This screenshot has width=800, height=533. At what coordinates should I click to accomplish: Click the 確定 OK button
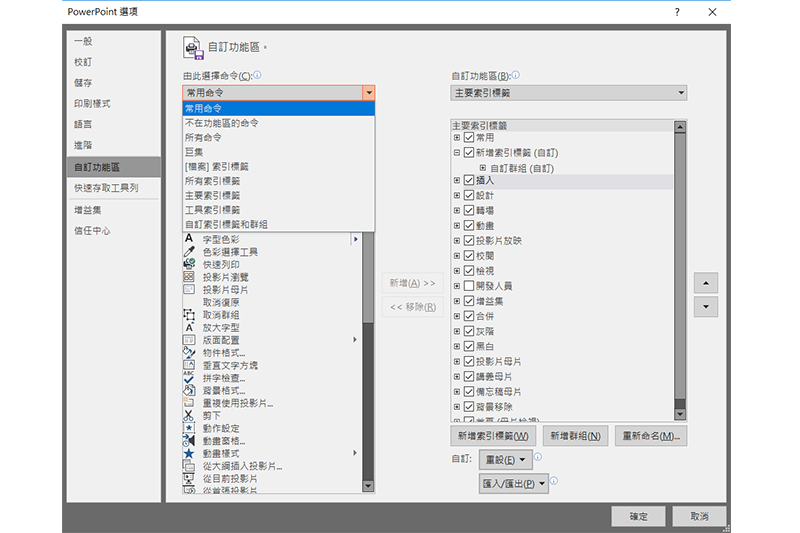point(638,516)
